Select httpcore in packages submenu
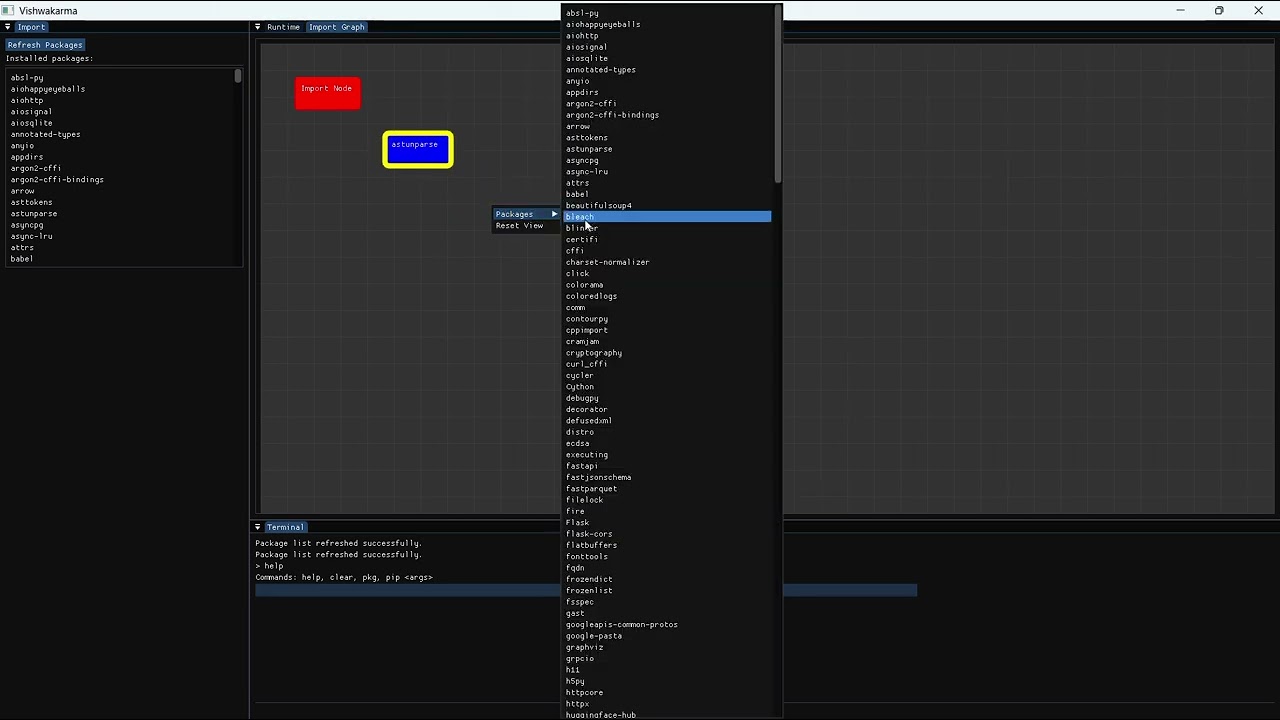Image resolution: width=1280 pixels, height=720 pixels. 667,692
